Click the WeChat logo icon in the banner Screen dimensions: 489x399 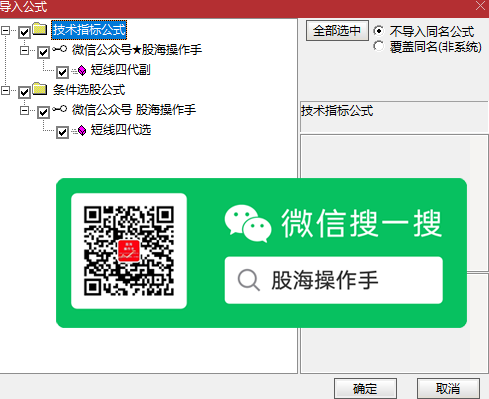(x=248, y=223)
